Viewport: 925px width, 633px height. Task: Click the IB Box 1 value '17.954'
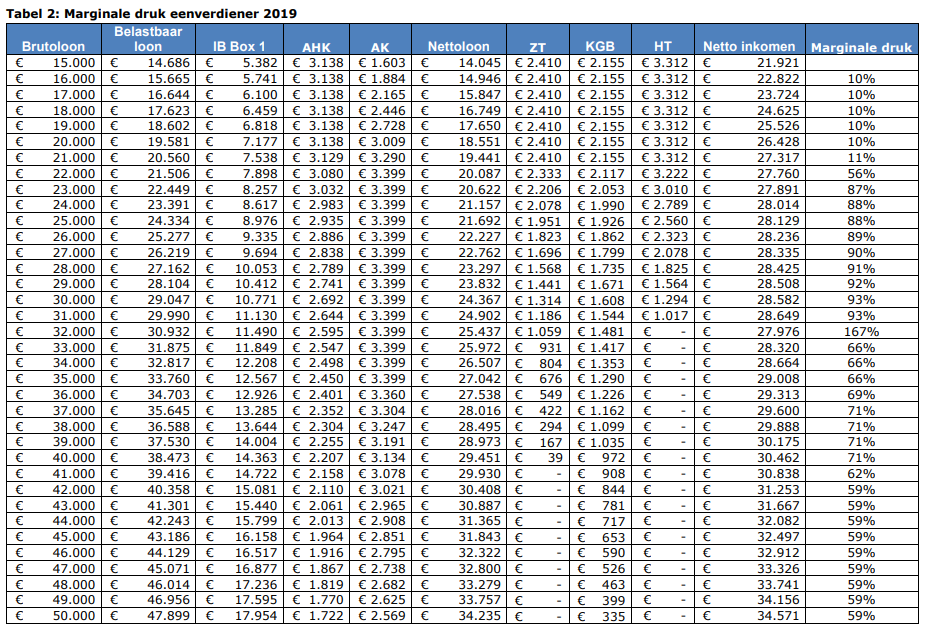[x=256, y=616]
